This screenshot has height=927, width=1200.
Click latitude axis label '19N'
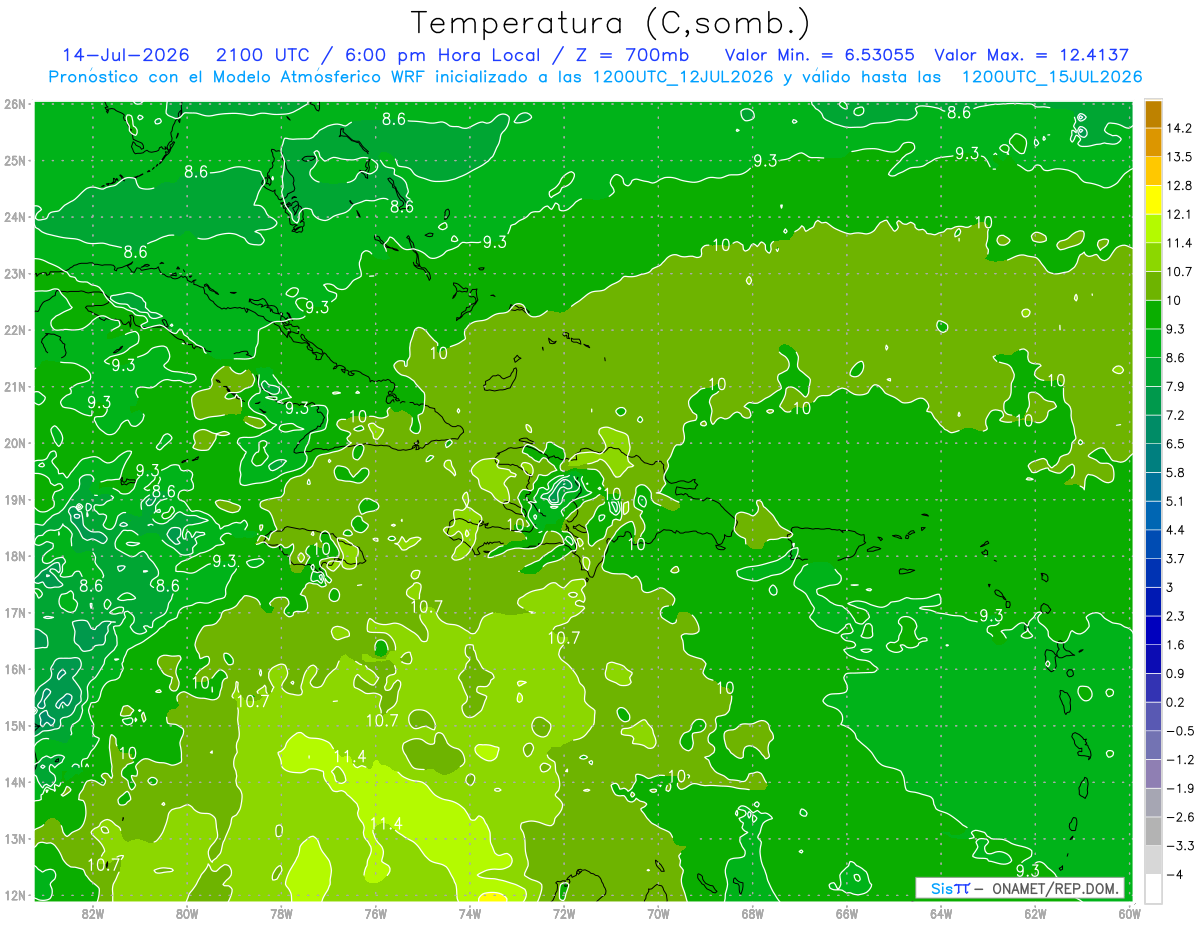click(14, 499)
